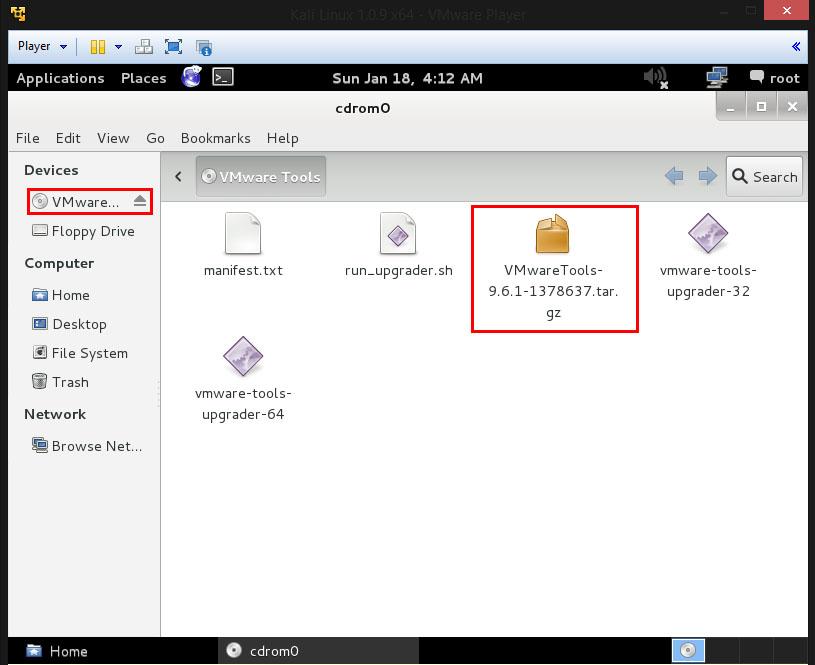Launch the Iceweasel browser from top panel
Viewport: 815px width, 665px height.
coord(191,77)
